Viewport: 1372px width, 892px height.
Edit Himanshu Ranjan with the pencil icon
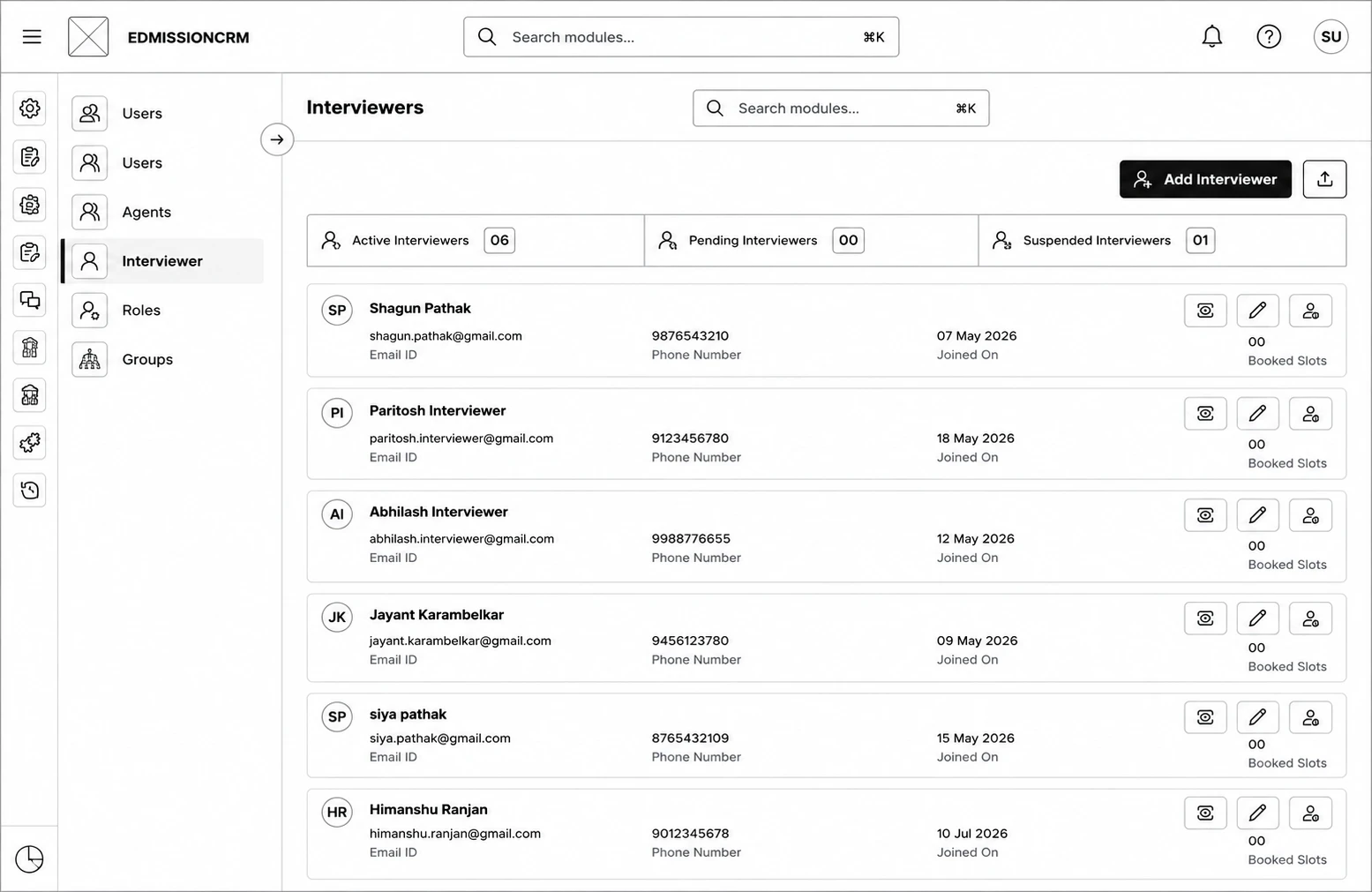point(1257,813)
